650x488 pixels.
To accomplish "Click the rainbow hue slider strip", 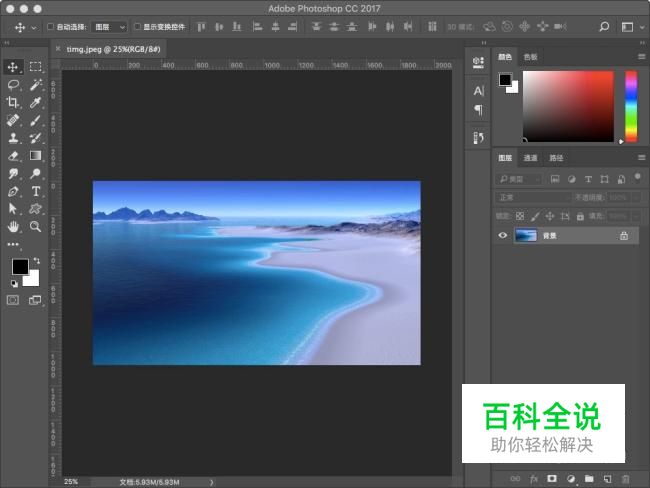I will 631,105.
